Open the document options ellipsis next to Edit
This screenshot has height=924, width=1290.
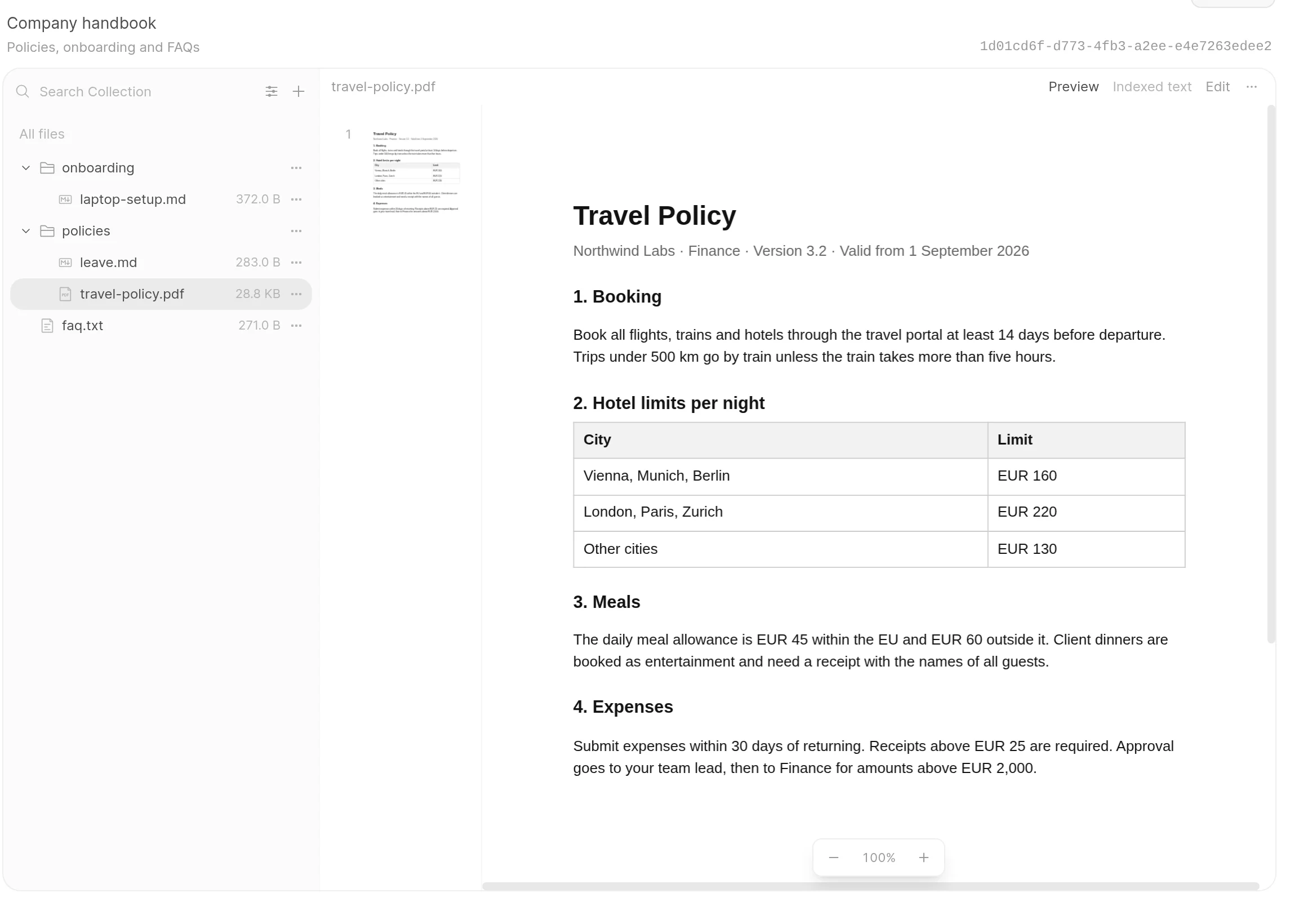coord(1252,87)
